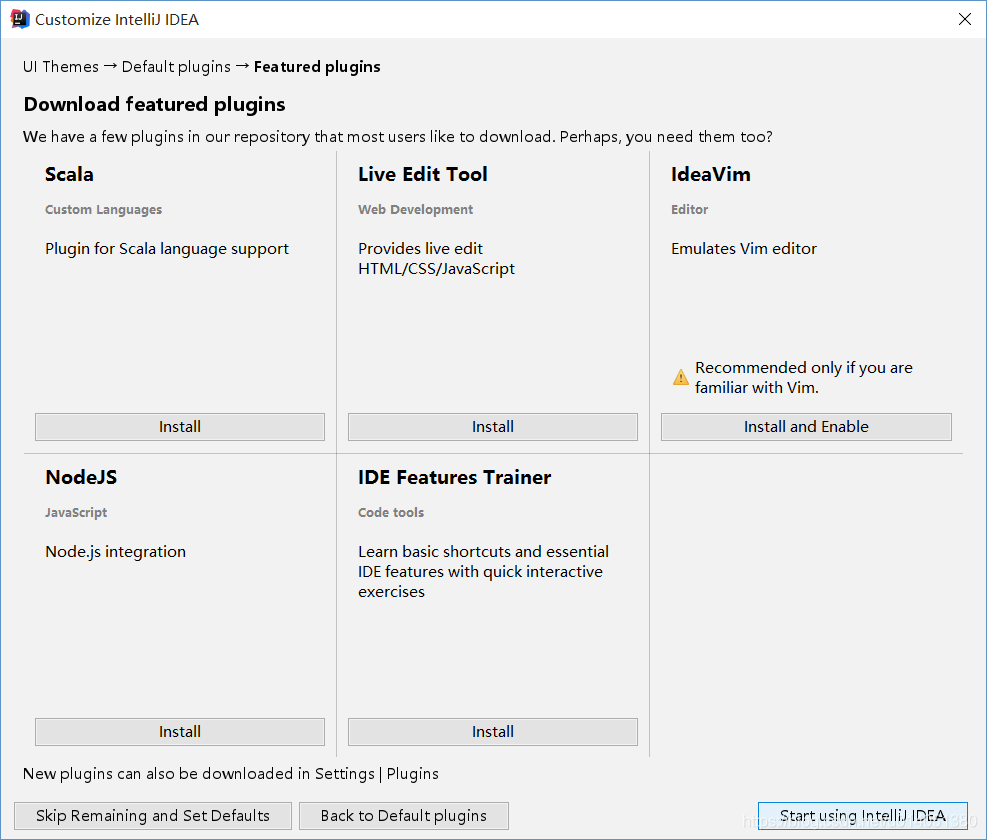Click the Code tools category label
The image size is (987, 840).
[x=391, y=513]
